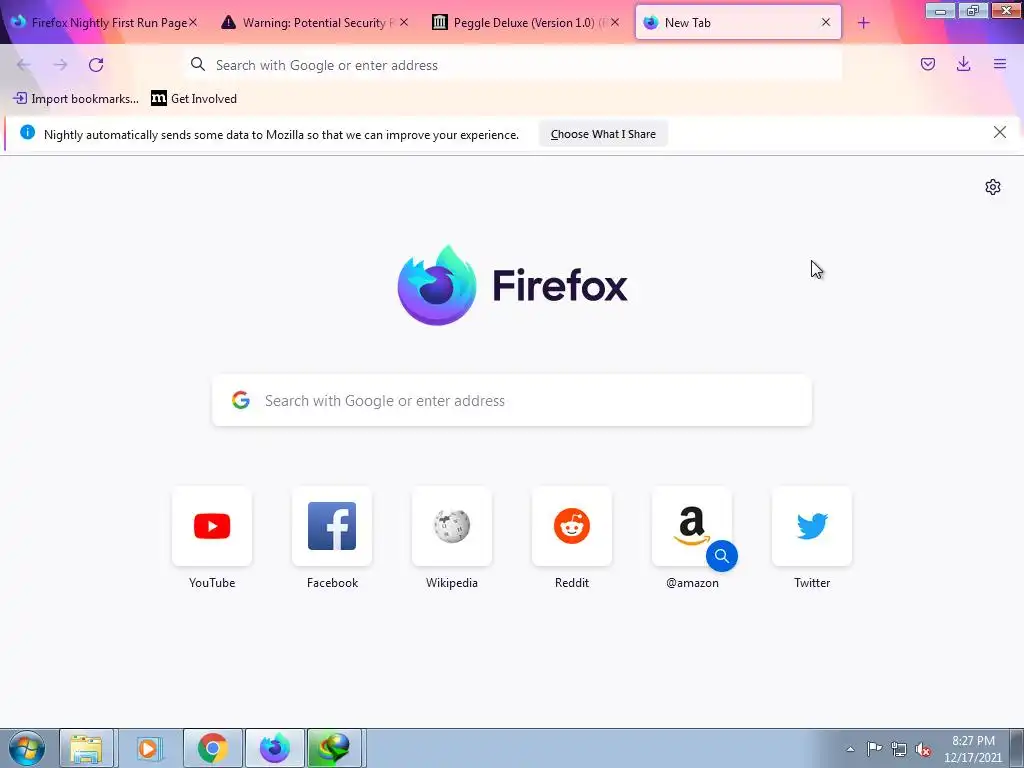Open the Reddit shortcut tile
Screen dimensions: 1024x768
tap(572, 526)
